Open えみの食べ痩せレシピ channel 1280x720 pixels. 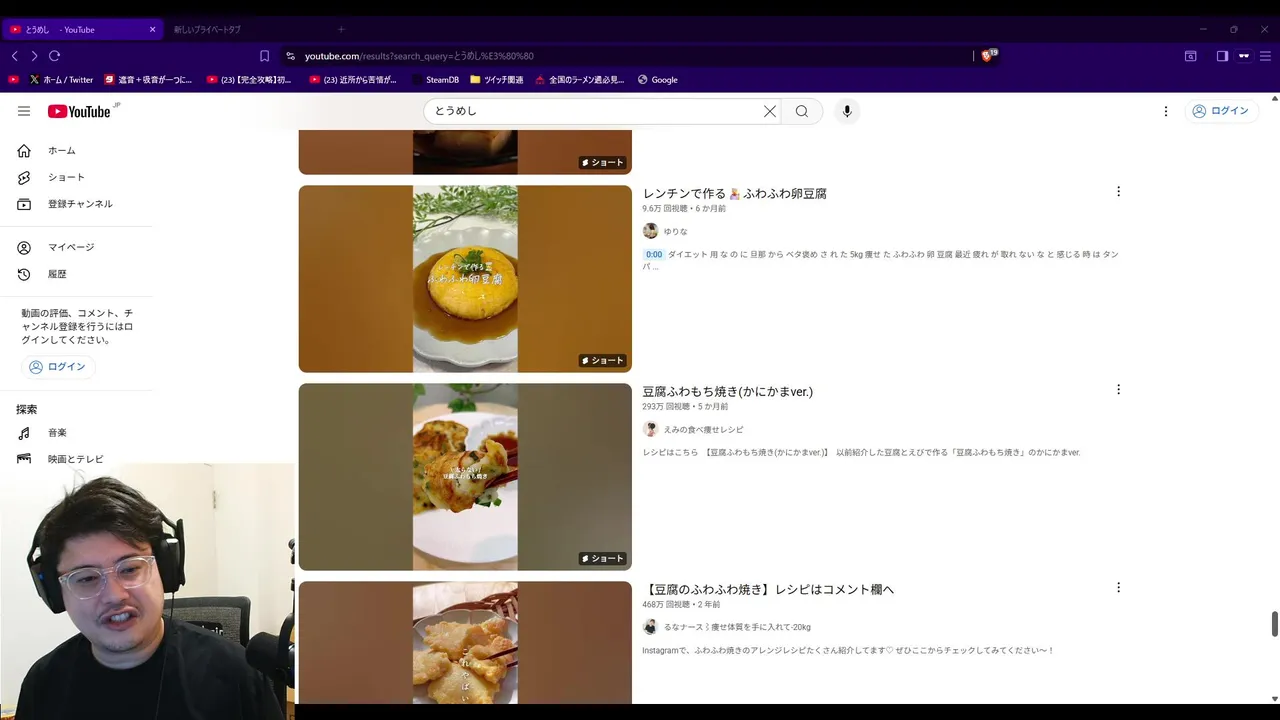(x=704, y=429)
